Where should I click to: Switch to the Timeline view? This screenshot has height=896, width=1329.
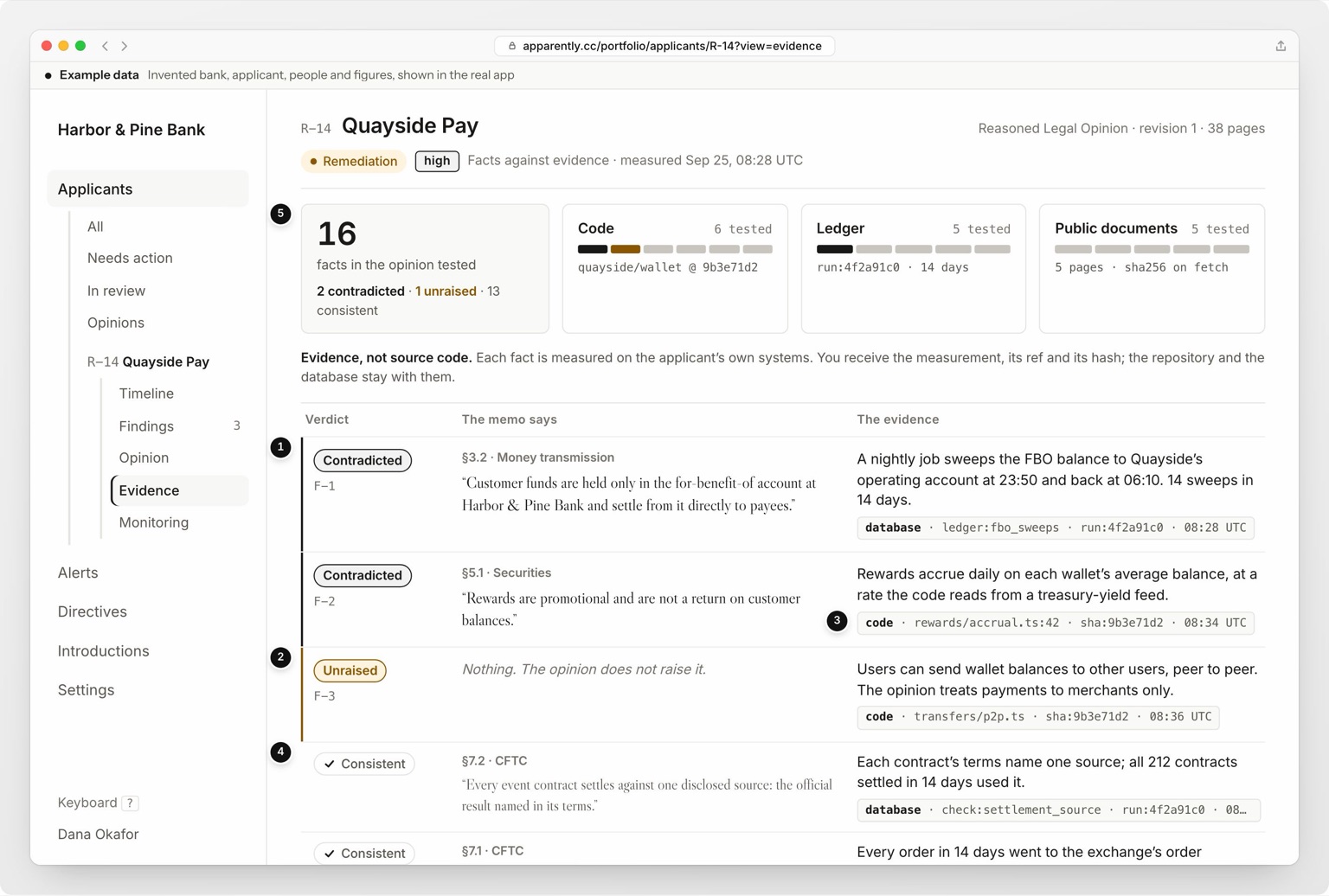click(146, 394)
